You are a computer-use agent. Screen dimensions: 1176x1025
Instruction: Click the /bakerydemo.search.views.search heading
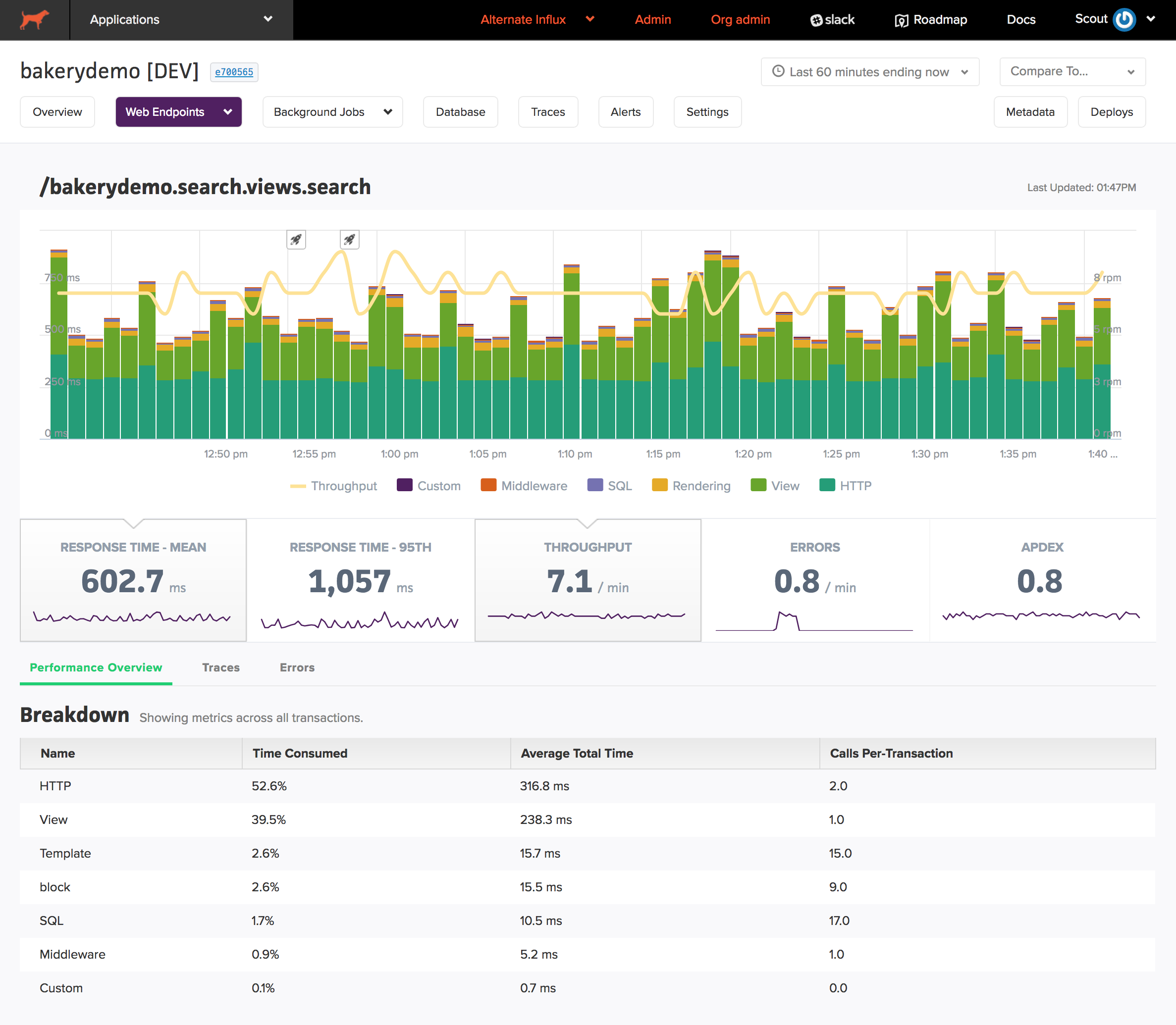point(206,187)
